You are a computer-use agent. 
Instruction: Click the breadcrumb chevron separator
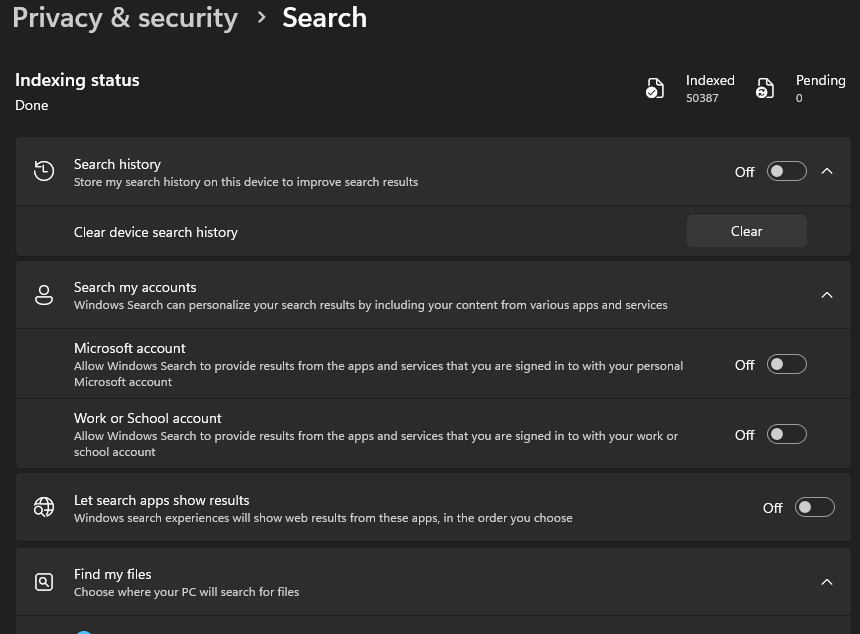[x=261, y=17]
